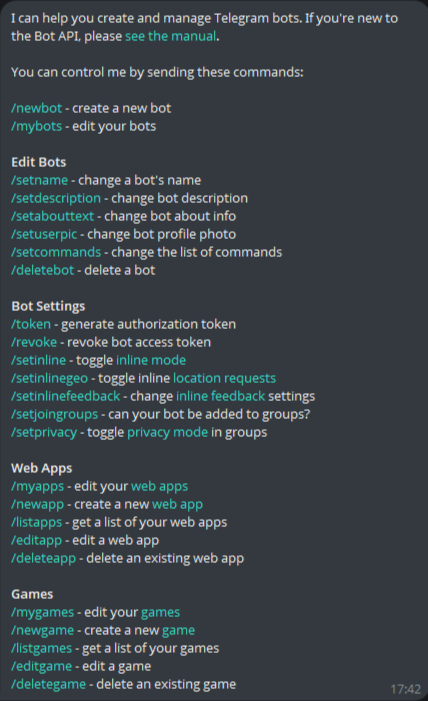Screen dimensions: 428x701
Task: Click /token to generate authorization token
Action: [31, 324]
